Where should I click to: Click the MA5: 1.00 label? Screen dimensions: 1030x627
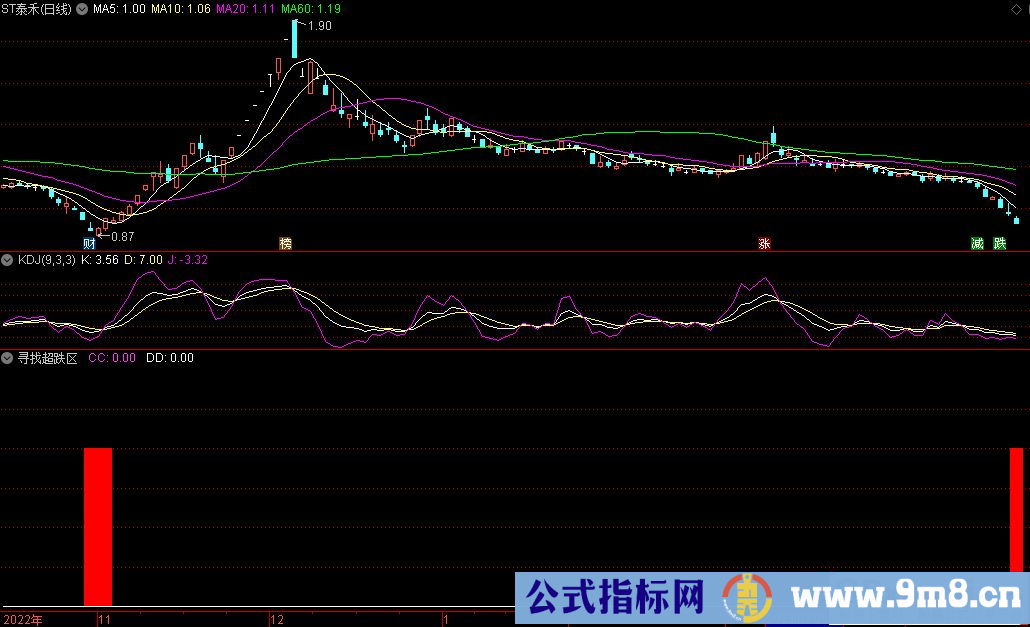tap(119, 9)
